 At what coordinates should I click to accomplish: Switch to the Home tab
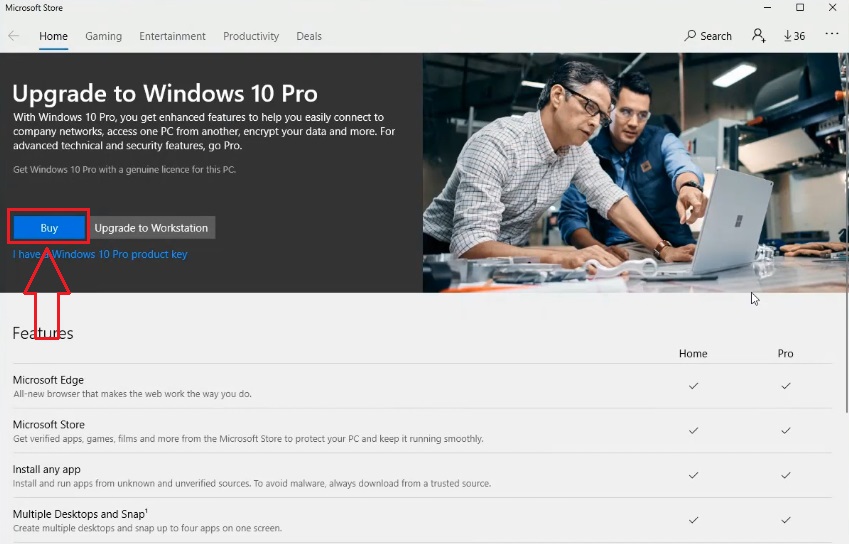click(x=53, y=36)
